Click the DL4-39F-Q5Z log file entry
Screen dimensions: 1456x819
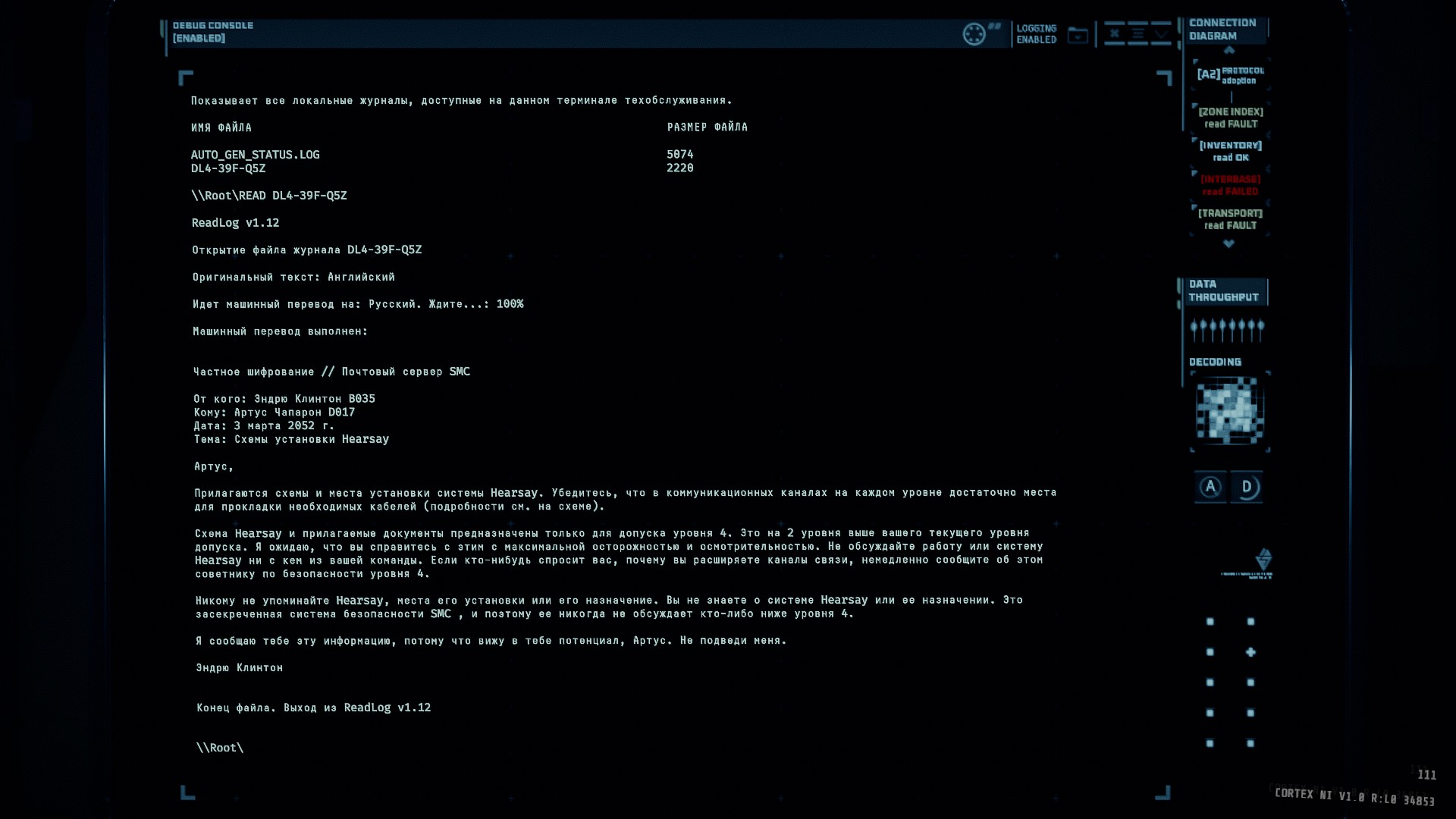[228, 168]
